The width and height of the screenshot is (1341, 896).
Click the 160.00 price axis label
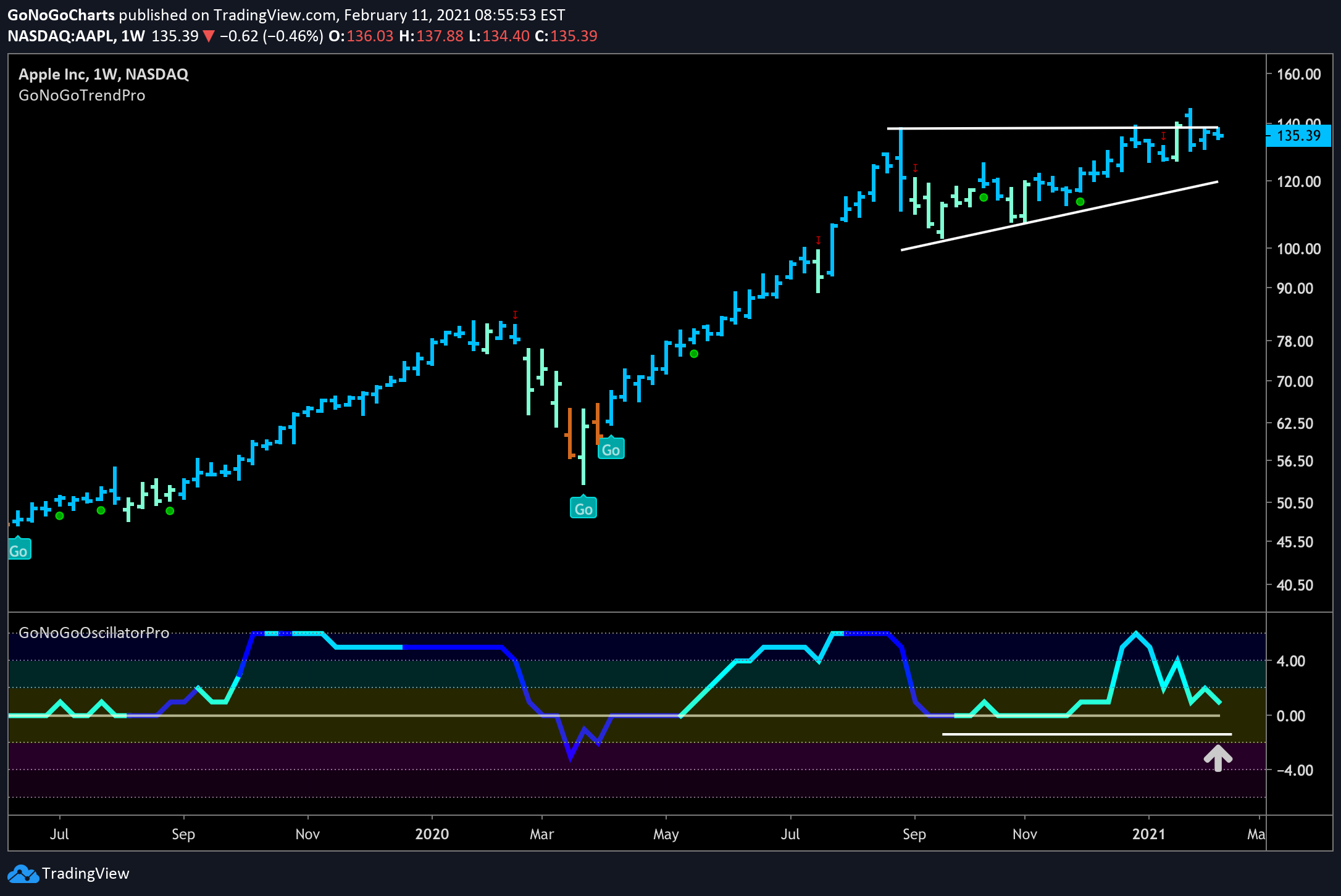tap(1298, 75)
